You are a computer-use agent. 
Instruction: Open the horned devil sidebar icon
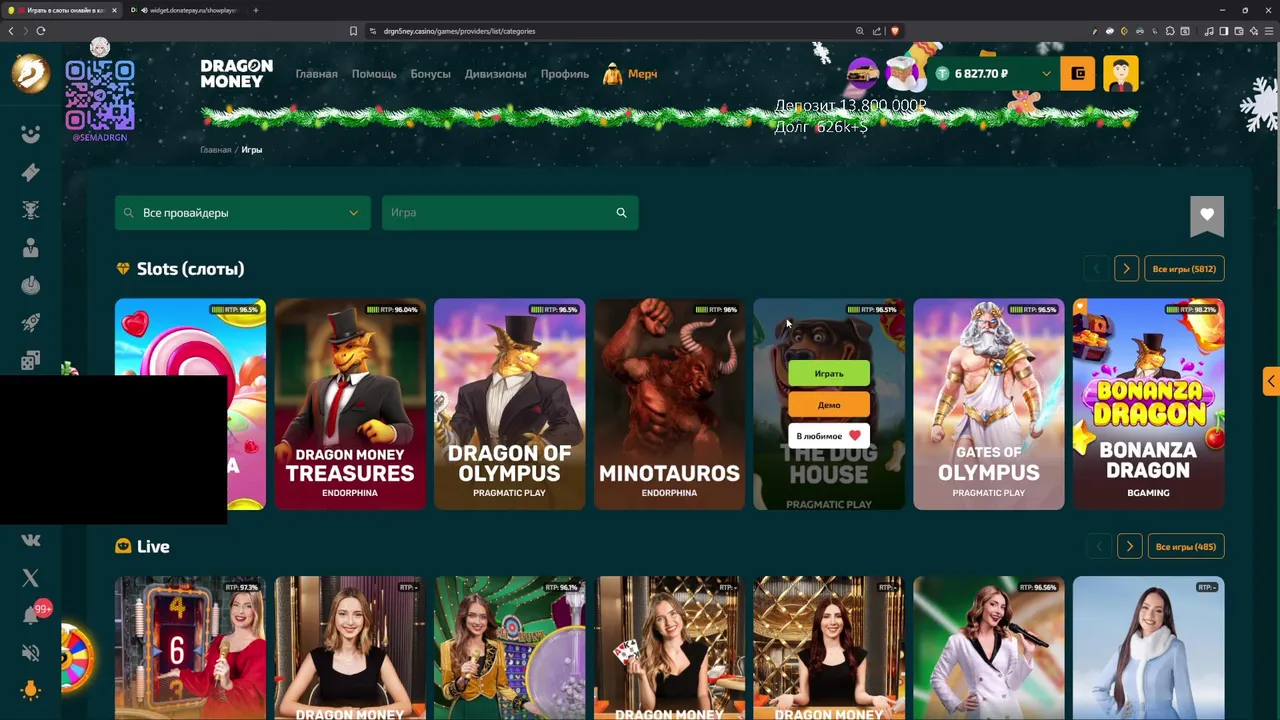[31, 210]
